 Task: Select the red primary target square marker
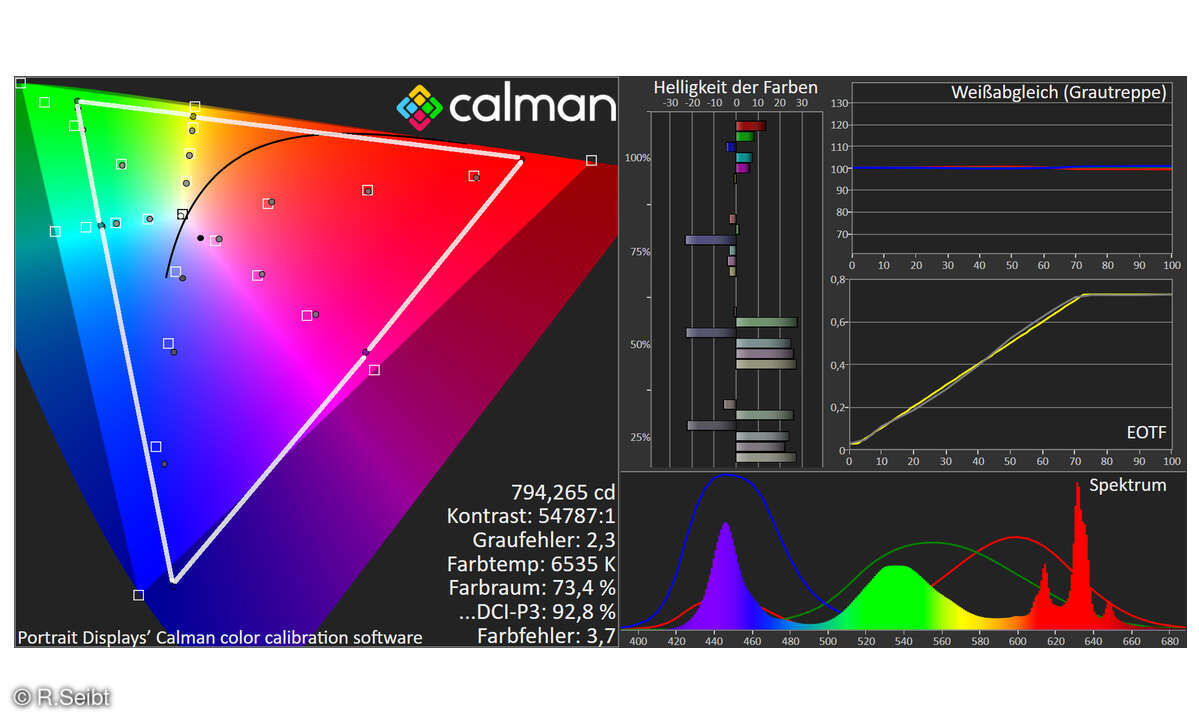591,160
